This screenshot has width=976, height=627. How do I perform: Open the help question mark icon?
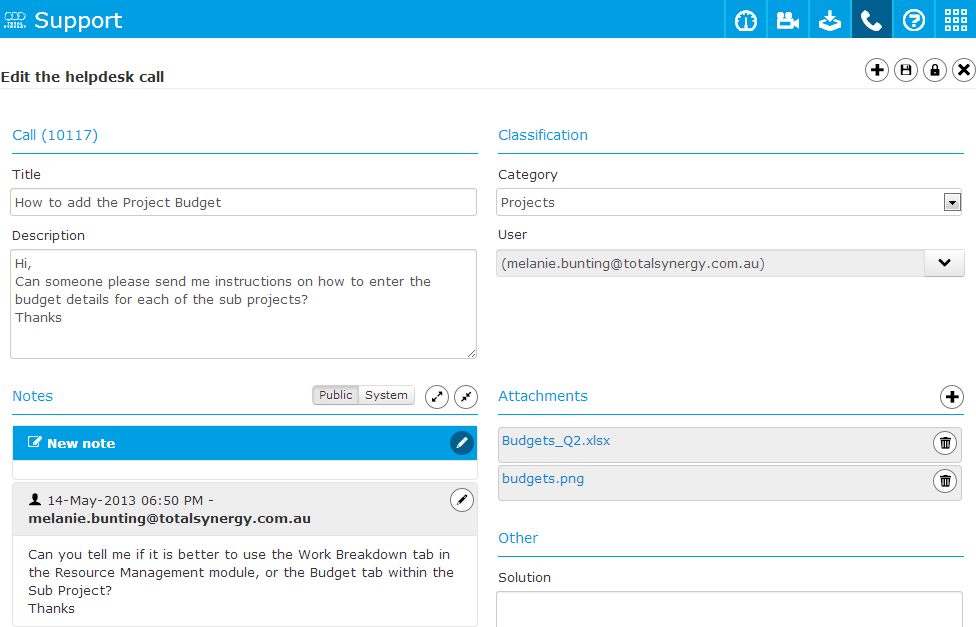click(914, 20)
